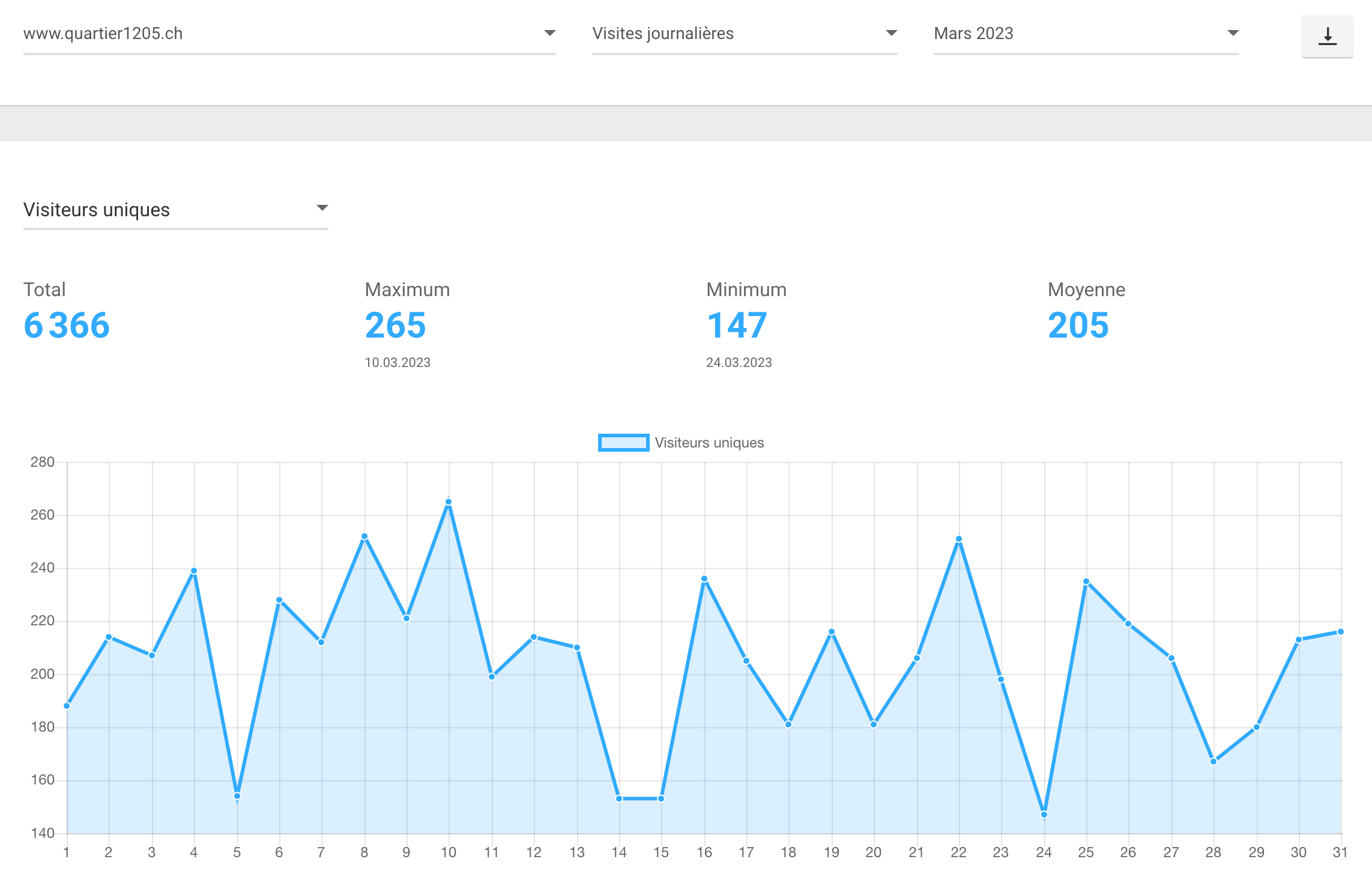Click the Maximum value 265
The width and height of the screenshot is (1372, 892).
coord(395,326)
